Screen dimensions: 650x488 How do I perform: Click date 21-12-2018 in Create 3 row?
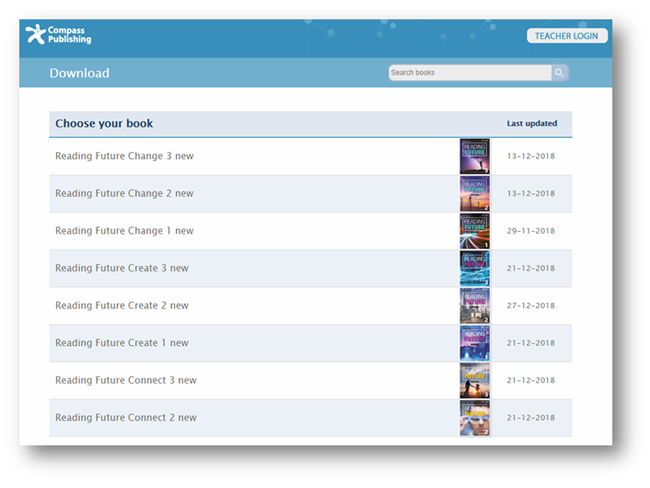pos(531,268)
